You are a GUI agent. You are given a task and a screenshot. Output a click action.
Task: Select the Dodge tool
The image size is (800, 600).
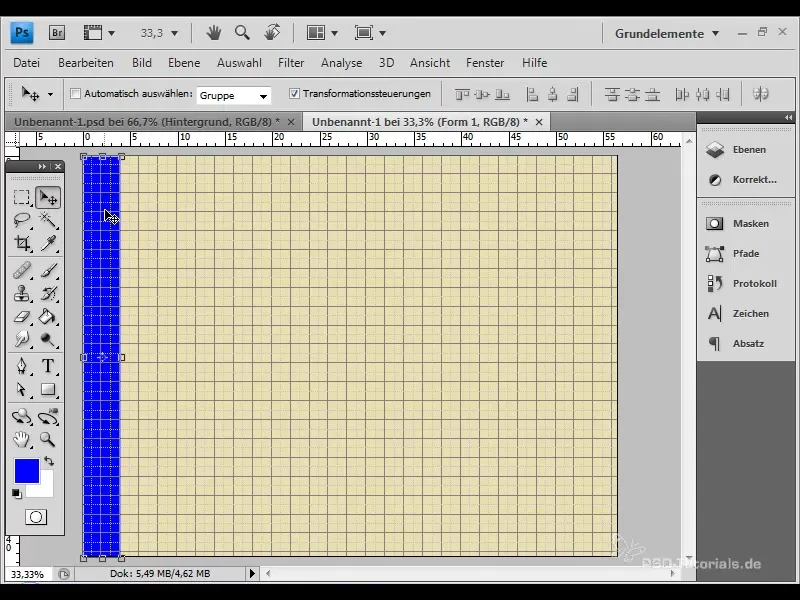coord(48,339)
